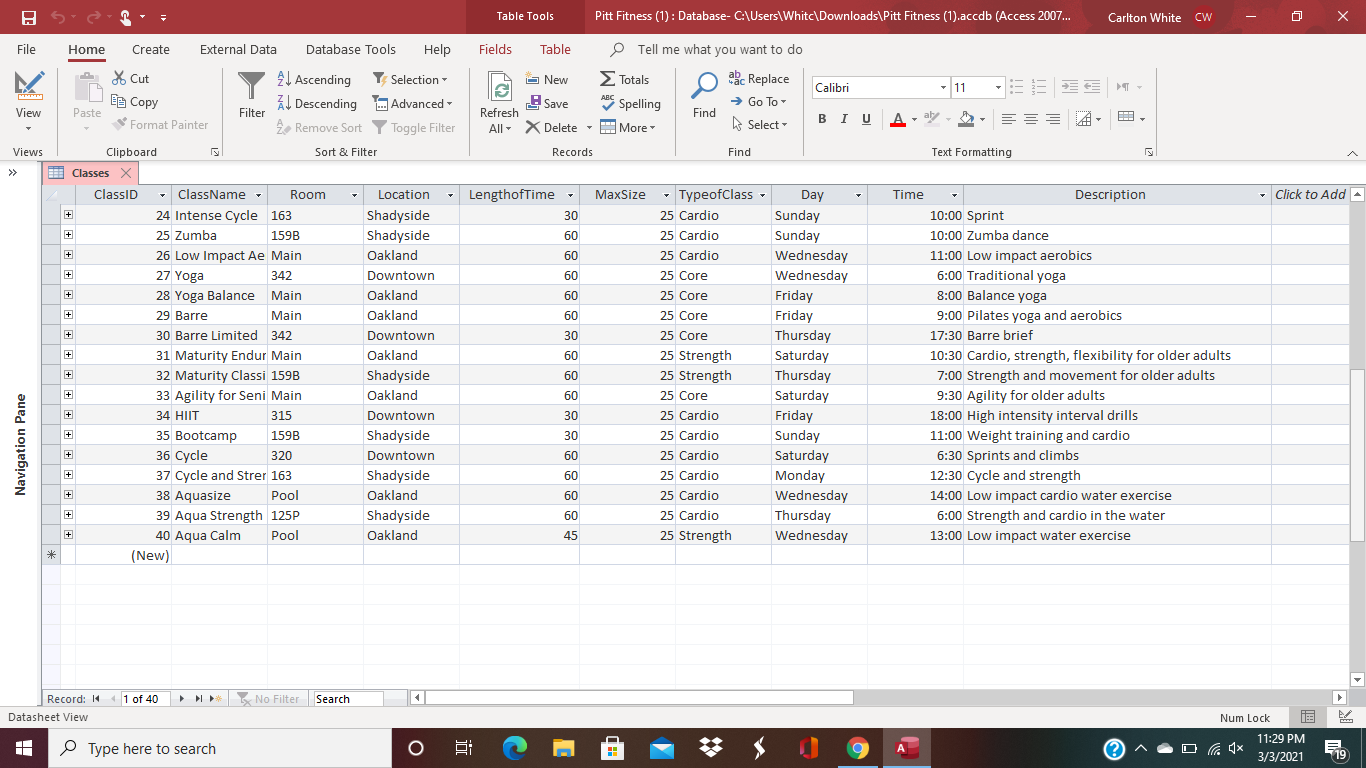Click the record Search box

[x=347, y=698]
